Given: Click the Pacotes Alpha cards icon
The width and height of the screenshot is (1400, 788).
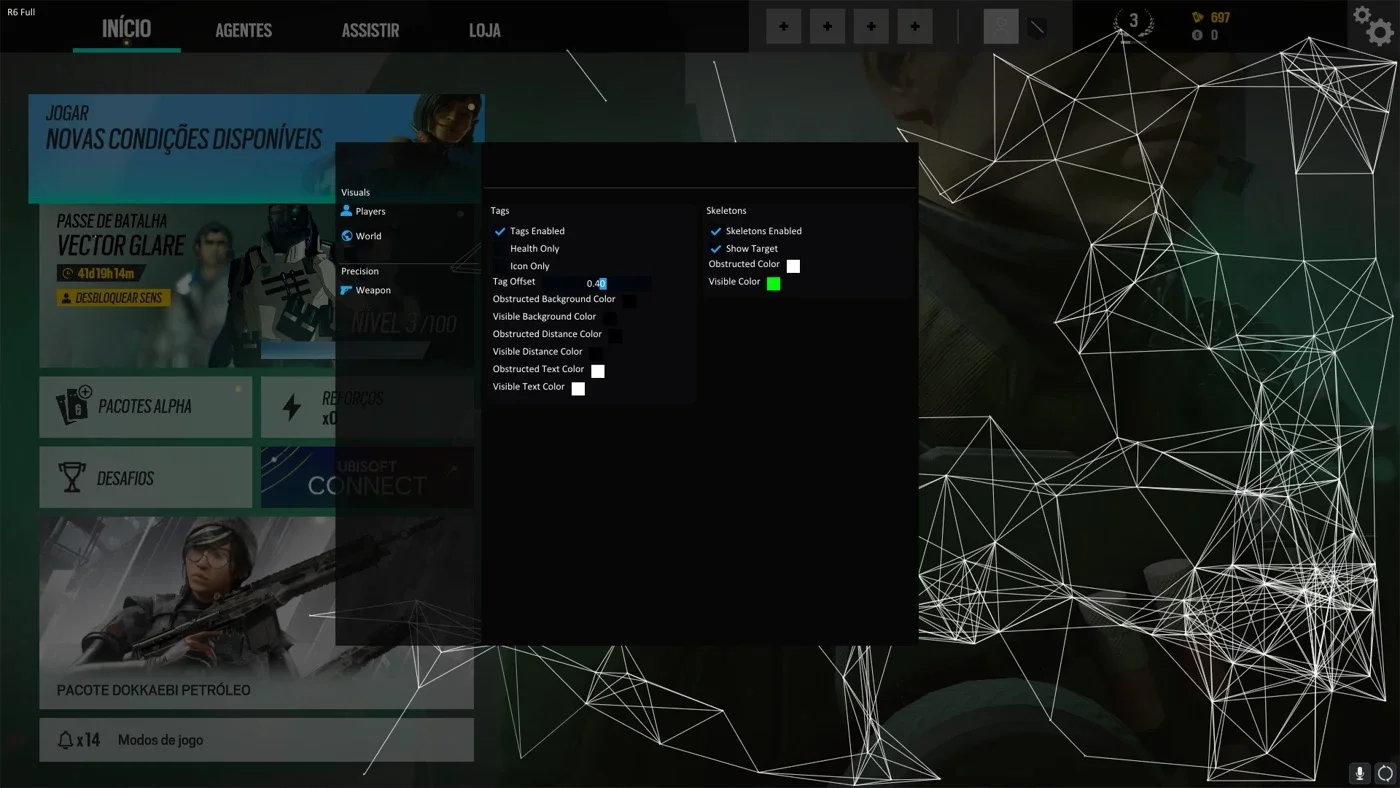Looking at the screenshot, I should click(74, 405).
